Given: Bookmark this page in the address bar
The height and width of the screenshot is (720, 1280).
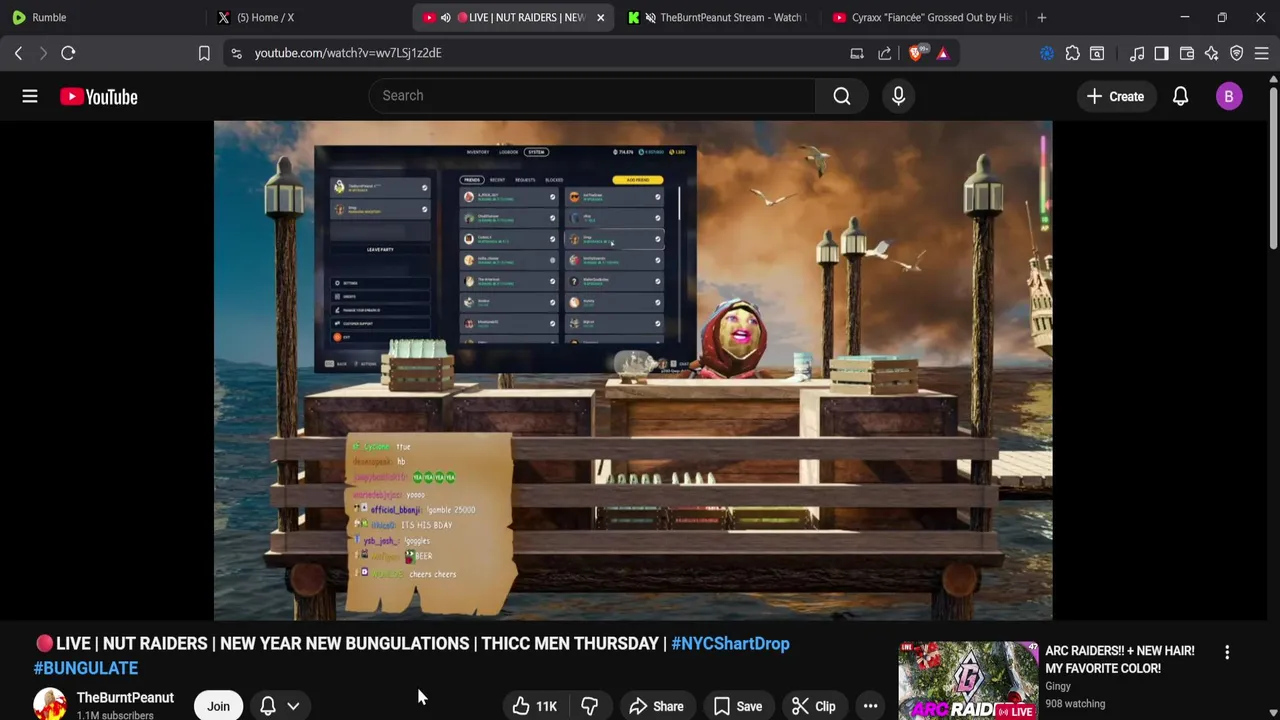Looking at the screenshot, I should pyautogui.click(x=204, y=53).
